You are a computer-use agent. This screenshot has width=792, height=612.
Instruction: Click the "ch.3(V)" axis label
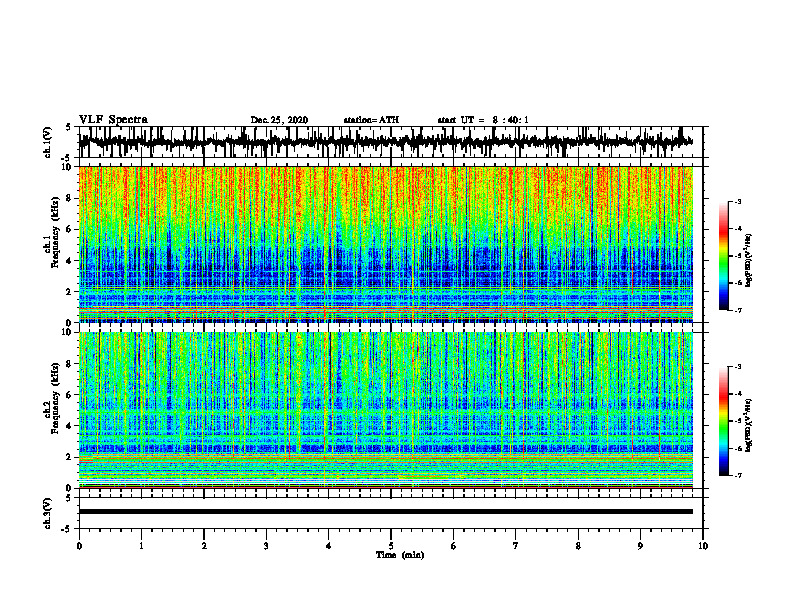pyautogui.click(x=48, y=513)
